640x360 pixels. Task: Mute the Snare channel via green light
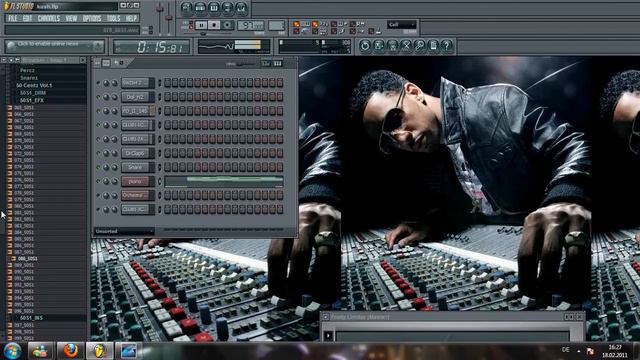98,167
